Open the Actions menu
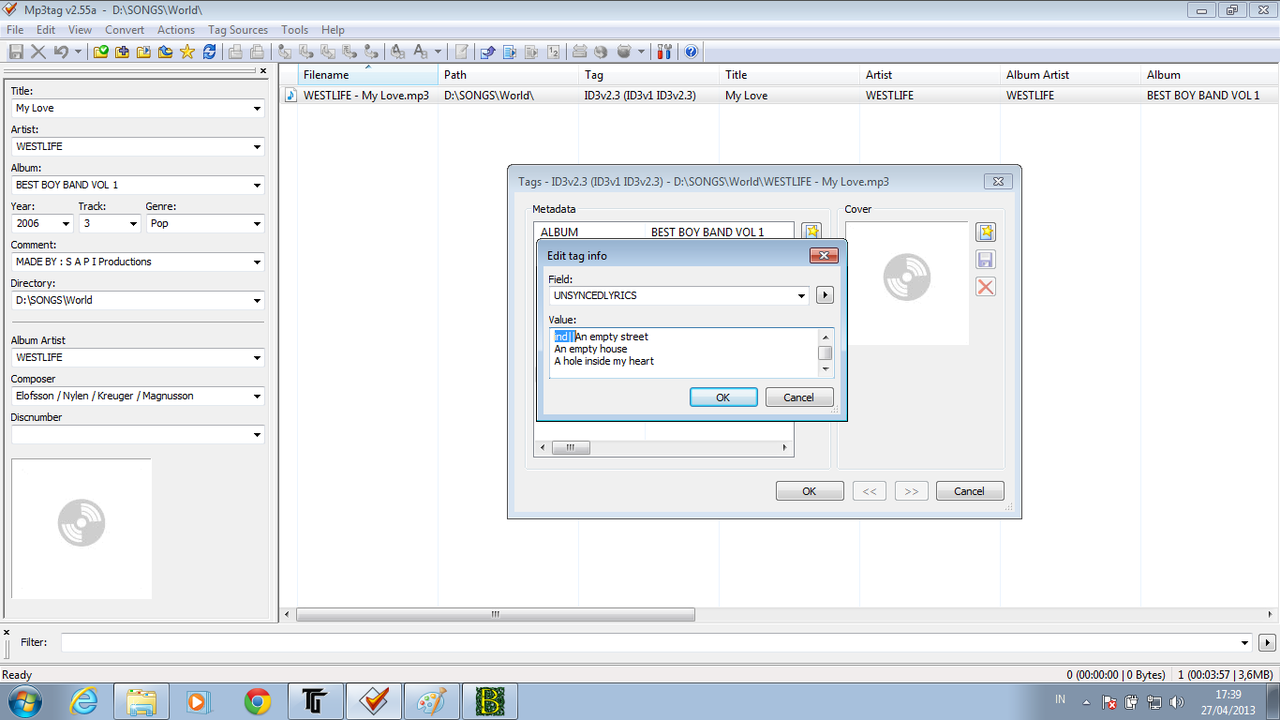This screenshot has height=720, width=1280. tap(176, 30)
